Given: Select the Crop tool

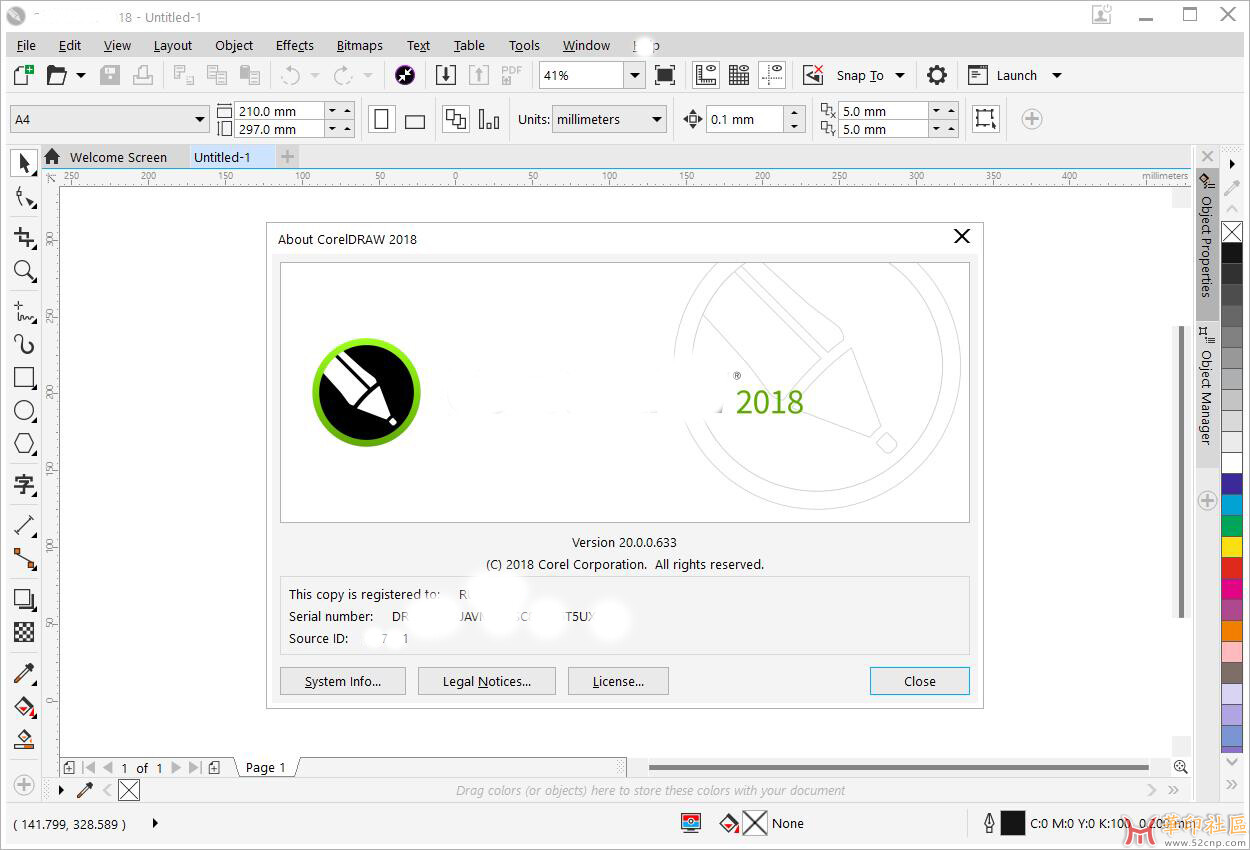Looking at the screenshot, I should 25,238.
